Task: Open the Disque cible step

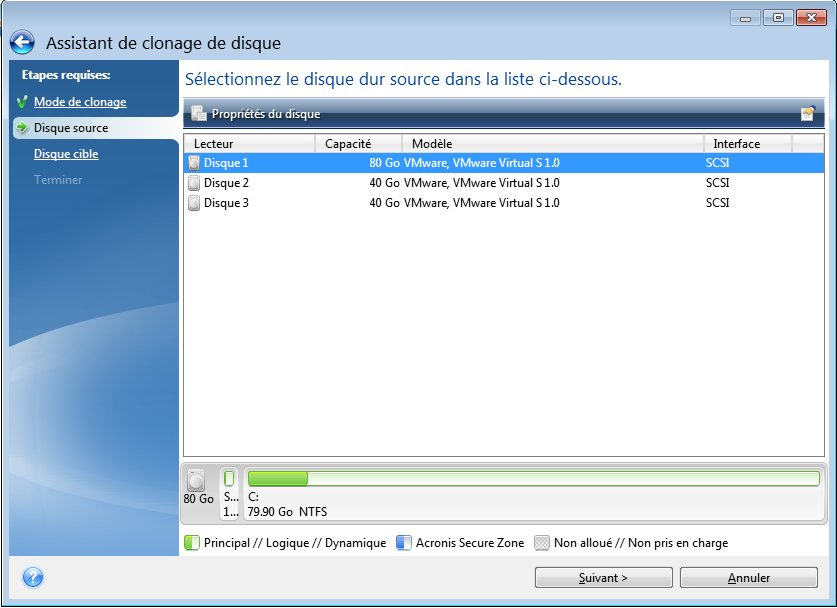Action: [x=66, y=154]
